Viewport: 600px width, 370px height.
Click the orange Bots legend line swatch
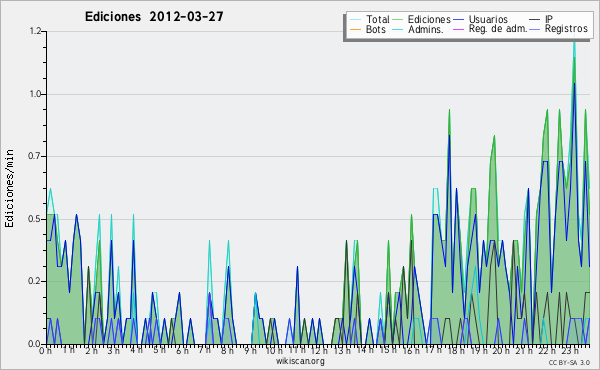tap(355, 29)
